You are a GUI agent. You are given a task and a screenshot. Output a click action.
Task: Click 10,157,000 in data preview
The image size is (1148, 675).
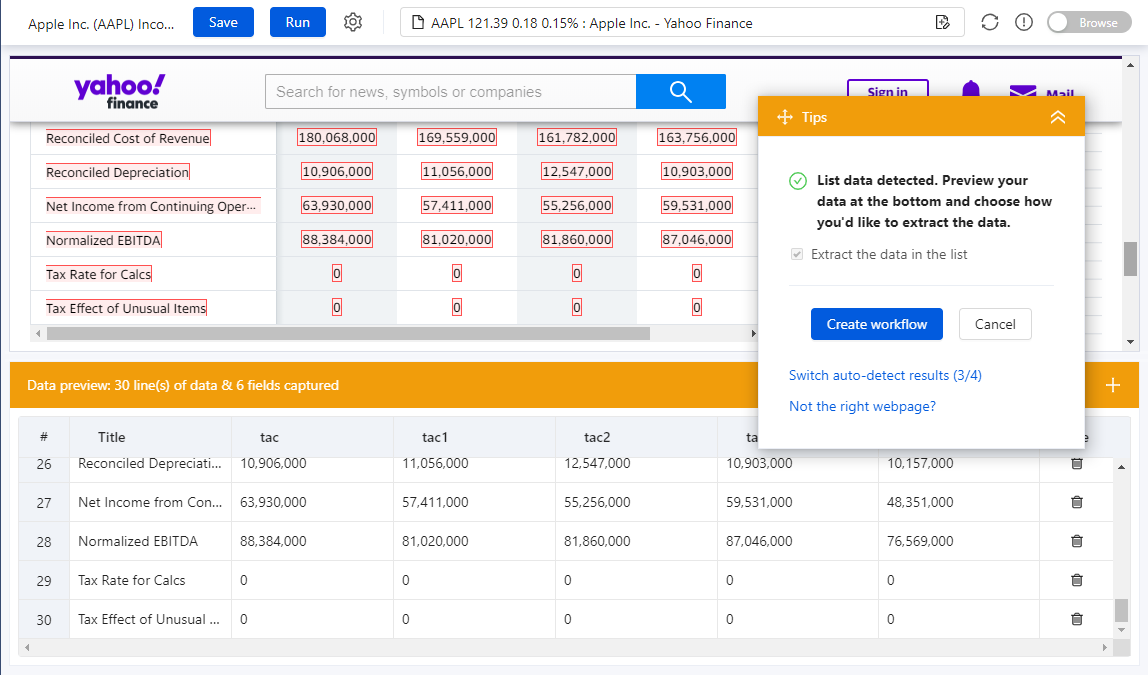[x=920, y=463]
